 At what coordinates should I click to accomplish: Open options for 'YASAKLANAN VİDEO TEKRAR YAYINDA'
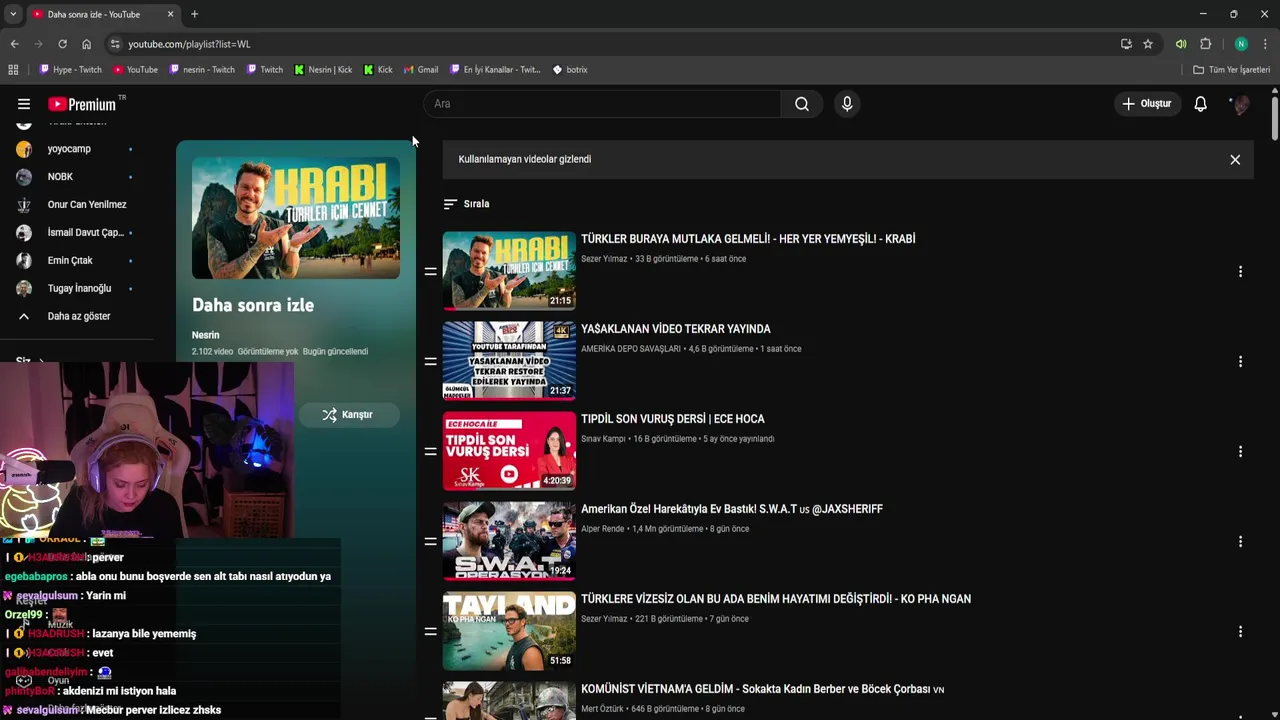pyautogui.click(x=1240, y=361)
